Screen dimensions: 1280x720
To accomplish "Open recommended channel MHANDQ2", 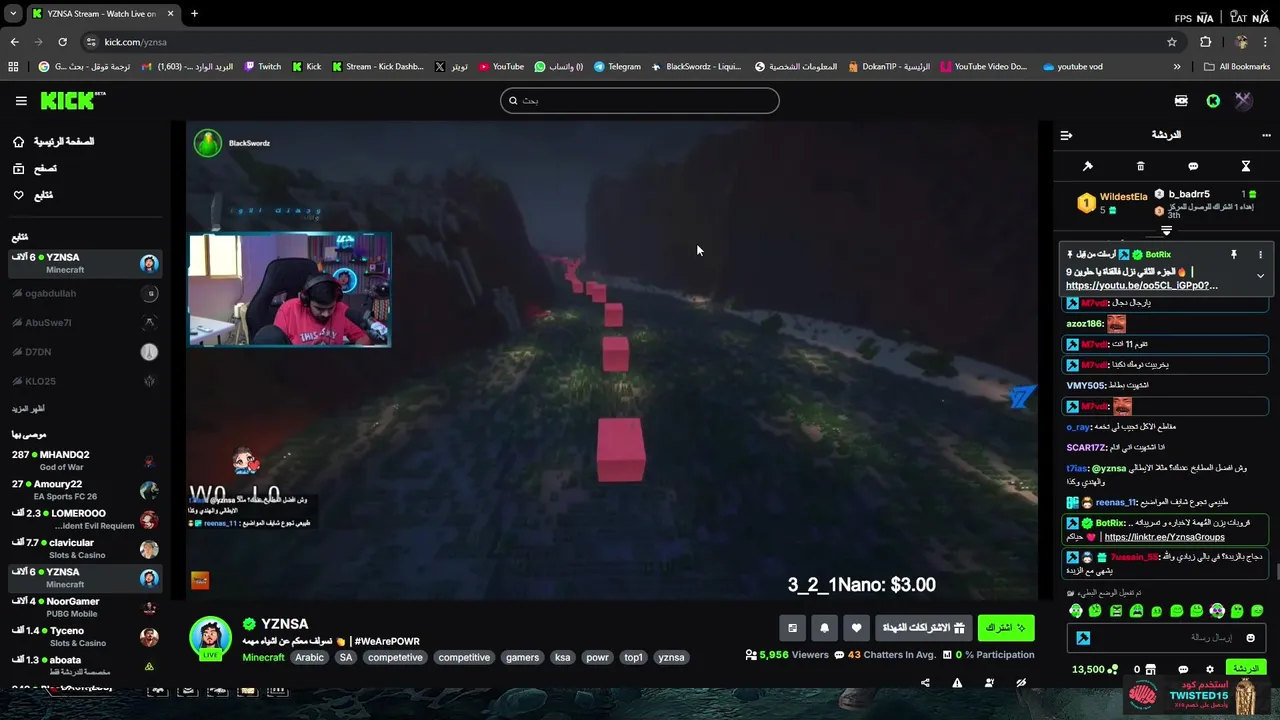I will 85,461.
